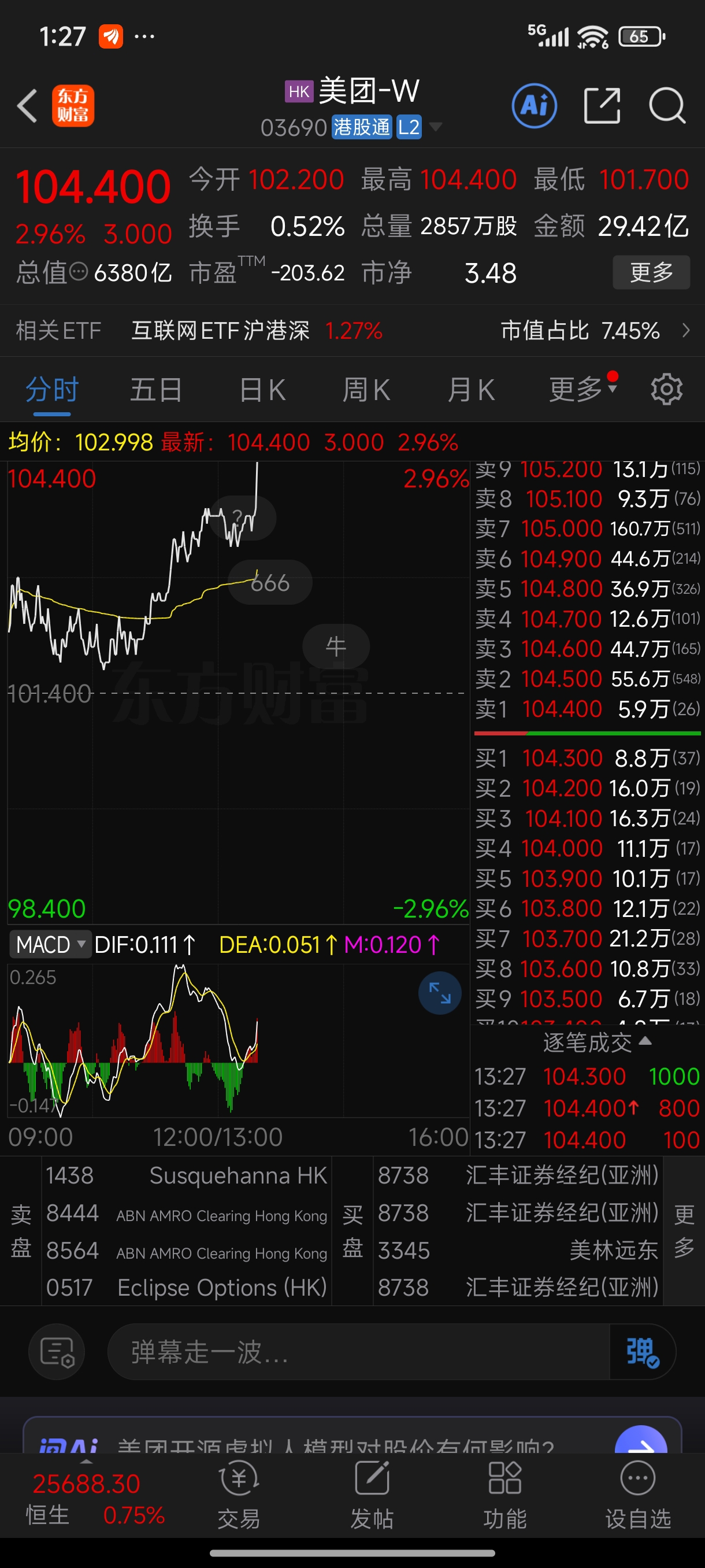The height and width of the screenshot is (1568, 705).
Task: Tap the 13:27 104.400 800 trade
Action: pos(587,1108)
